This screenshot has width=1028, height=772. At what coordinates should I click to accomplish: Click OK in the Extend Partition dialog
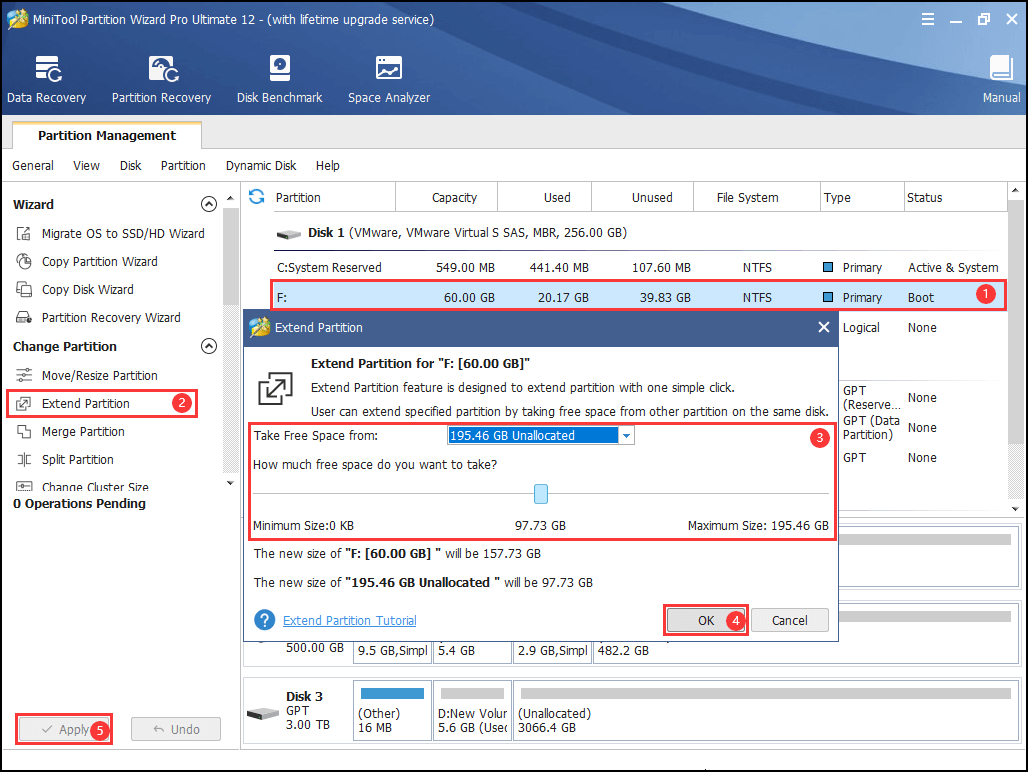(x=706, y=621)
